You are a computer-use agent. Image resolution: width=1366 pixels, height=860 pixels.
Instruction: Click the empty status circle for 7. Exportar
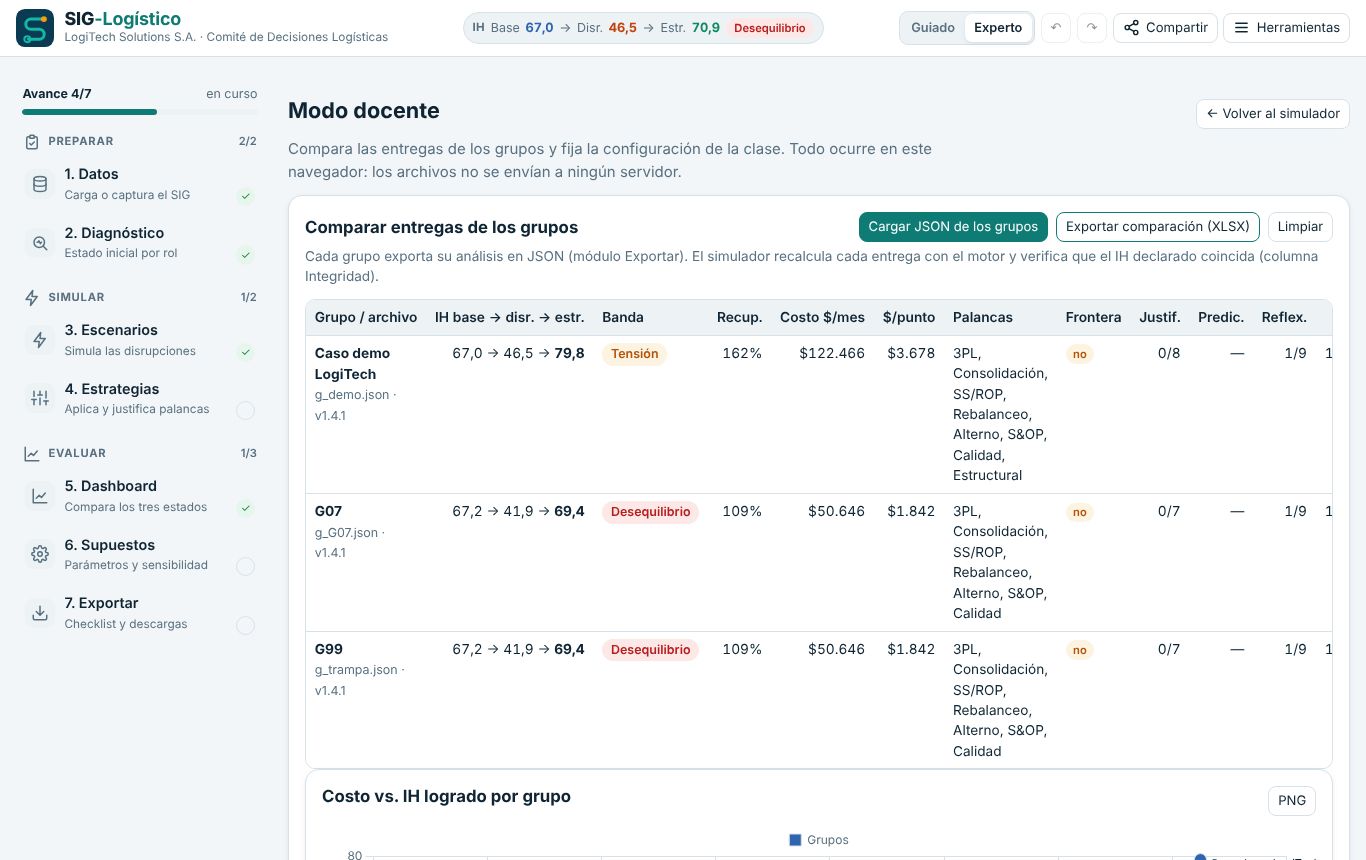click(x=245, y=626)
